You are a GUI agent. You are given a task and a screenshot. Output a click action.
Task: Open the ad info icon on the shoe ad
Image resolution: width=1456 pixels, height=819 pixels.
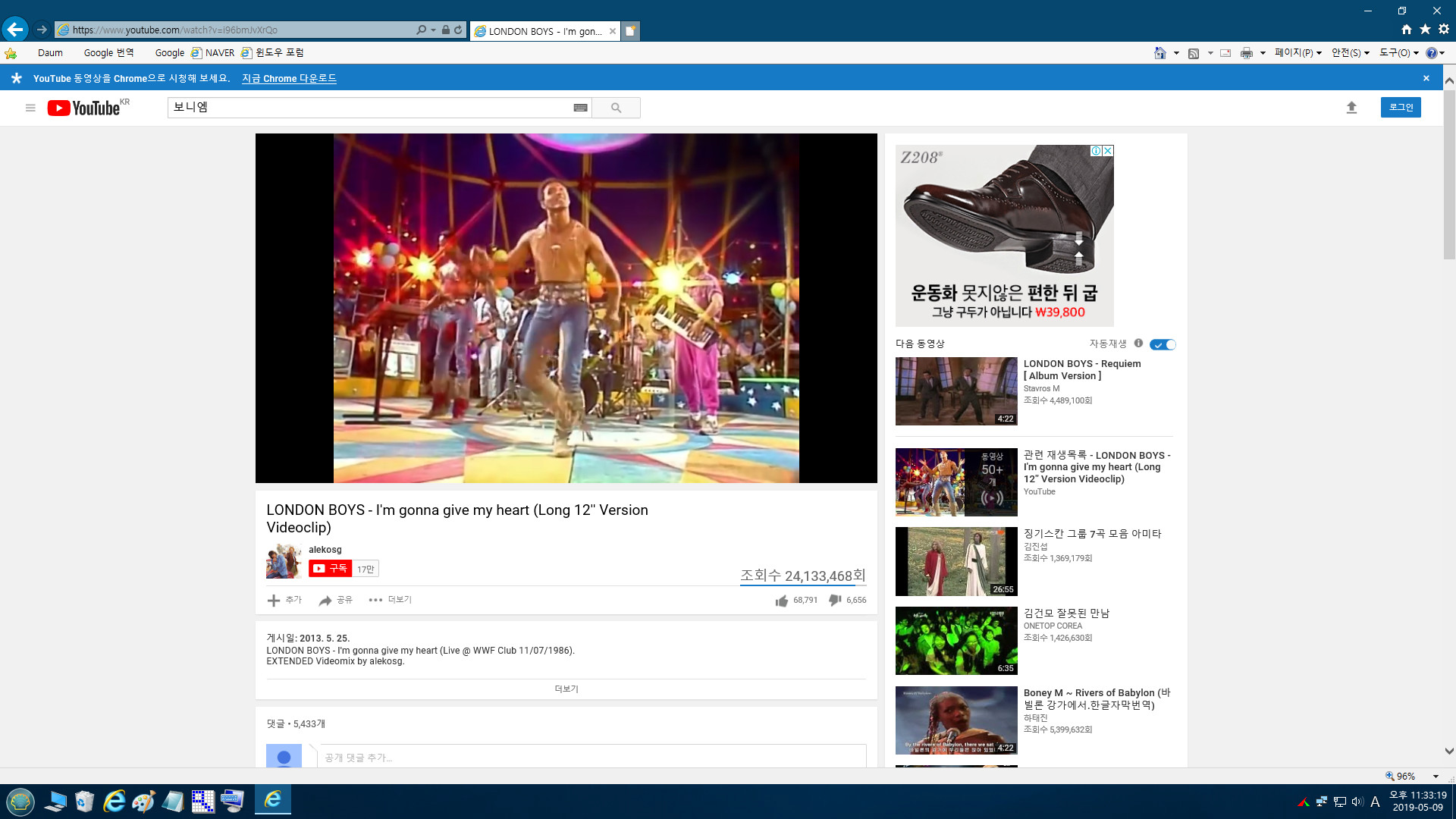1096,151
